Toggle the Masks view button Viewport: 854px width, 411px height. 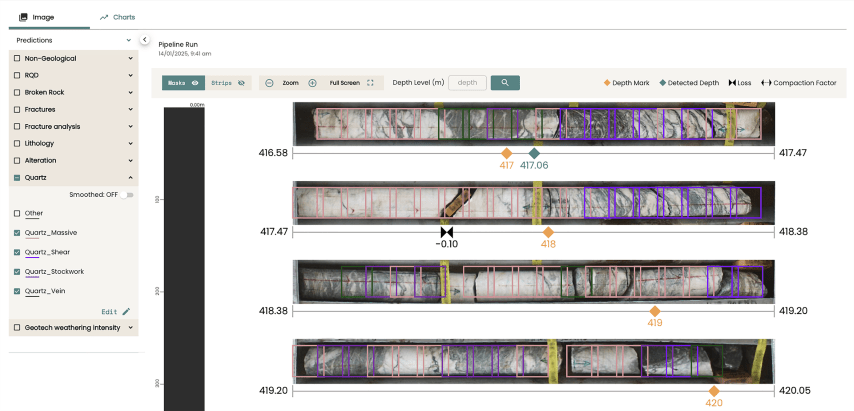(184, 83)
